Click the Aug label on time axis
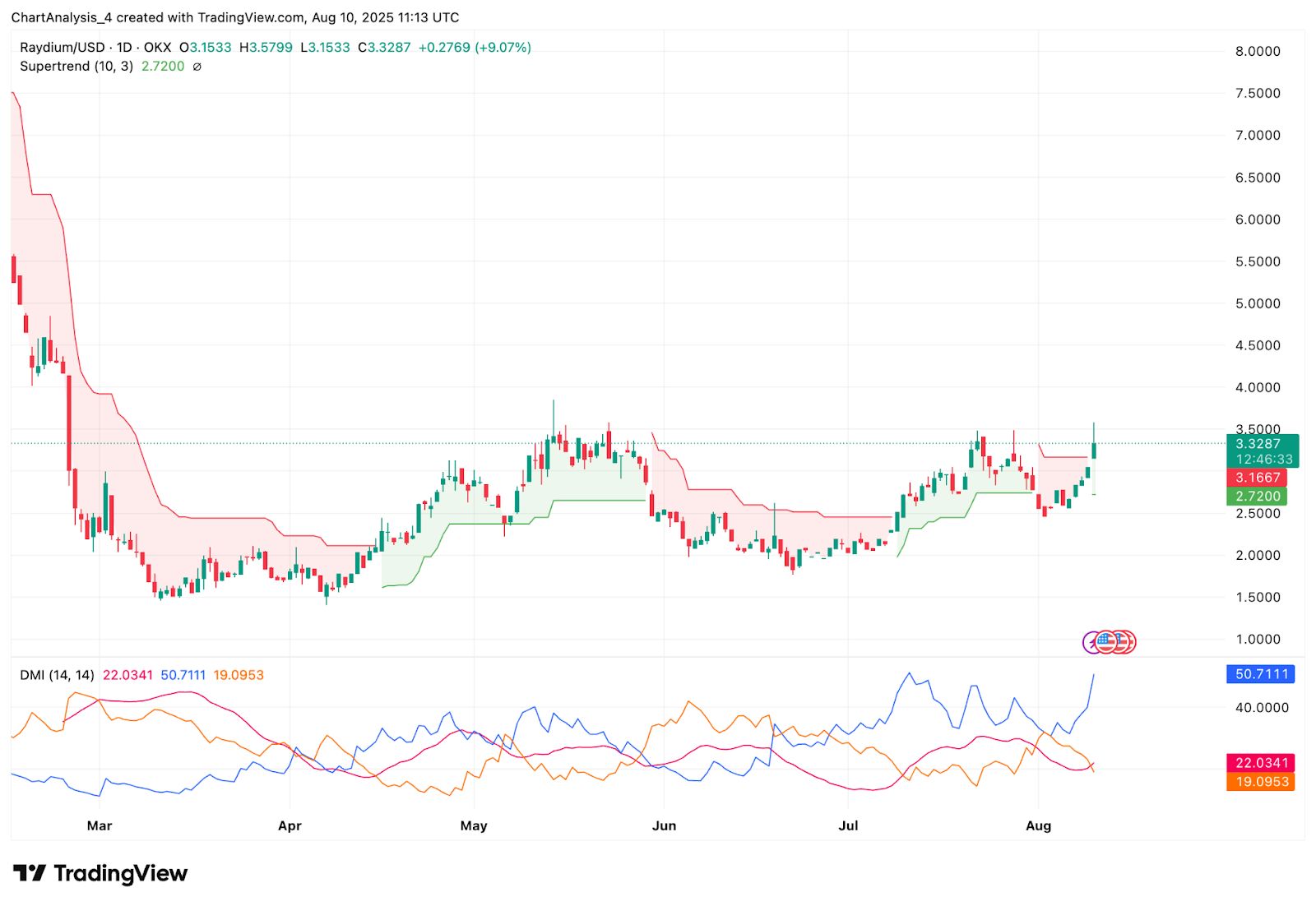This screenshot has width=1316, height=906. (x=1038, y=825)
